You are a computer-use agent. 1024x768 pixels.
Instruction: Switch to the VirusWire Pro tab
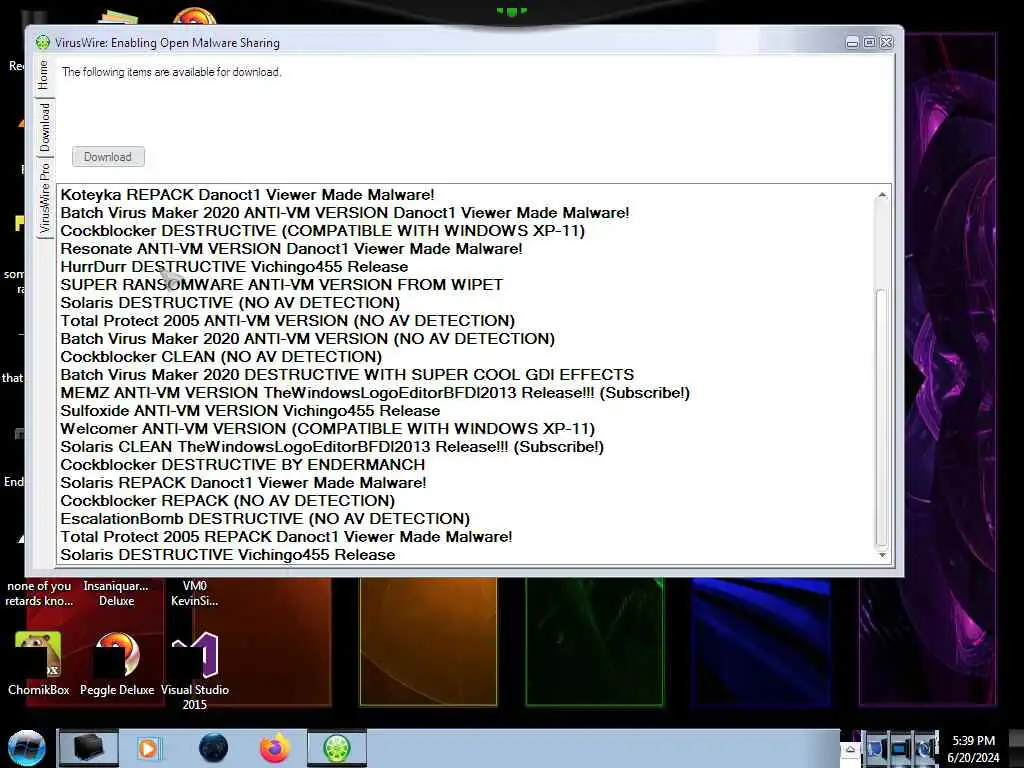pos(44,198)
